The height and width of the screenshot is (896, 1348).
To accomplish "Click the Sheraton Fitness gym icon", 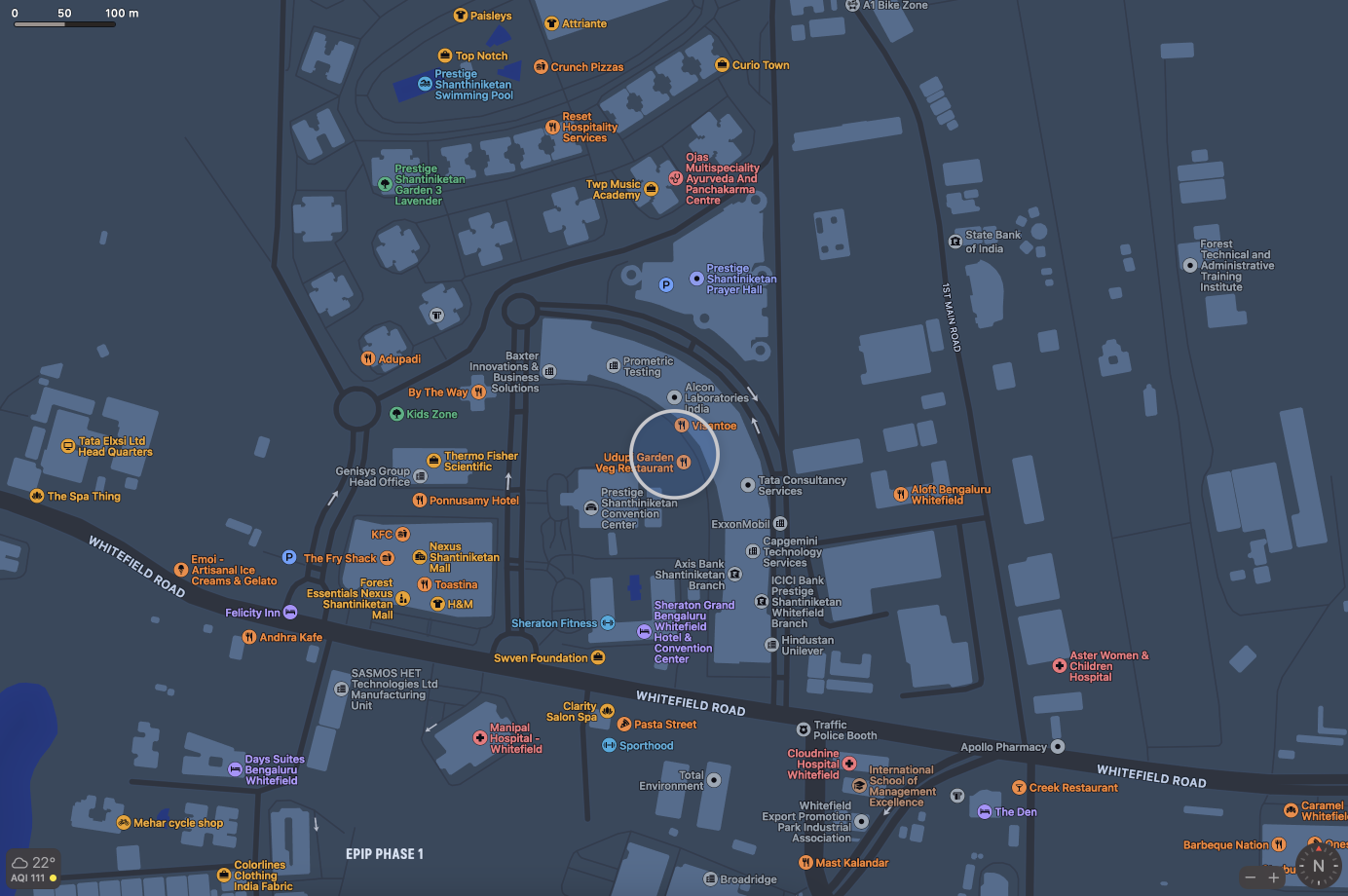I will click(x=608, y=623).
